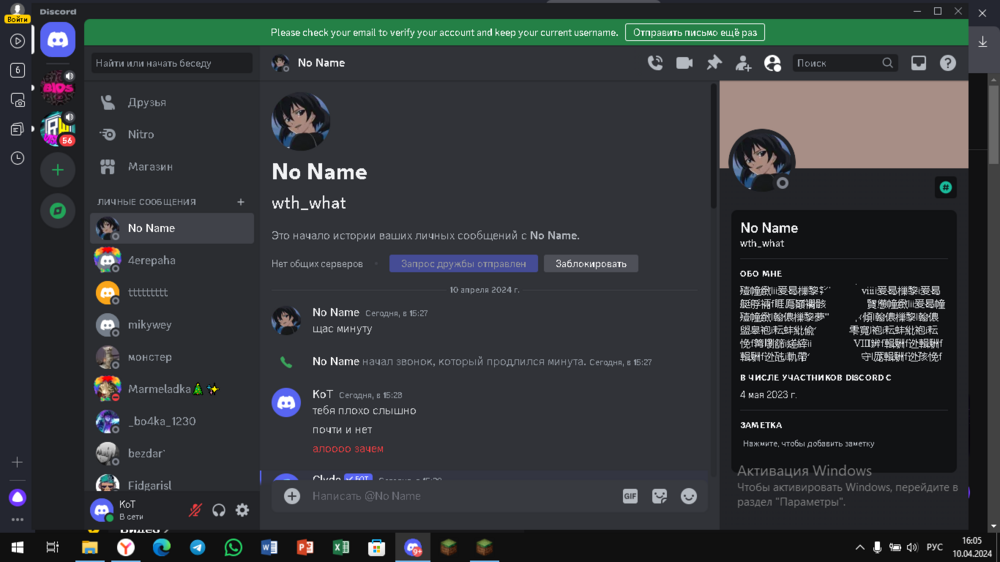The image size is (1000, 562).
Task: Click the find or start conversation field
Action: coord(172,63)
